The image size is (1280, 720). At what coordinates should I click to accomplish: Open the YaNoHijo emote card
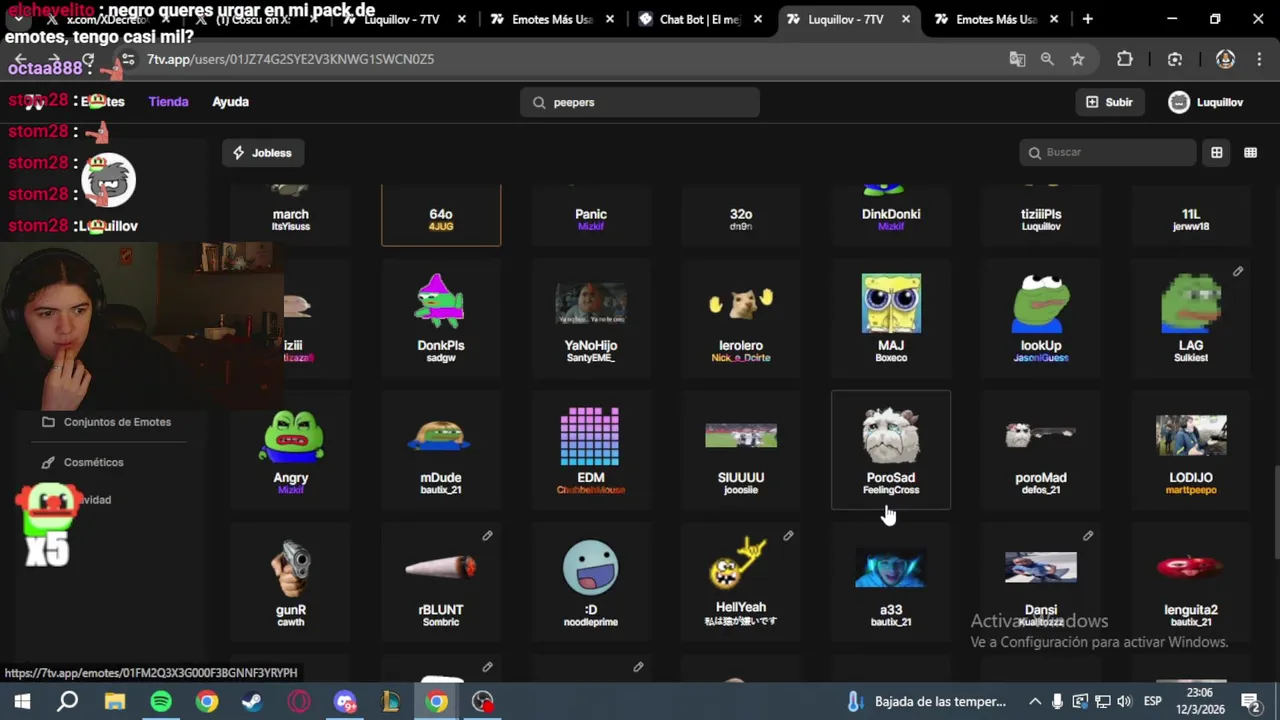(591, 318)
